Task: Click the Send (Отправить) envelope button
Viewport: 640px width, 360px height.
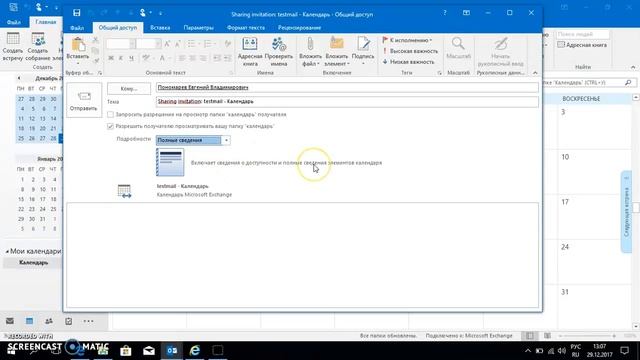Action: point(84,100)
